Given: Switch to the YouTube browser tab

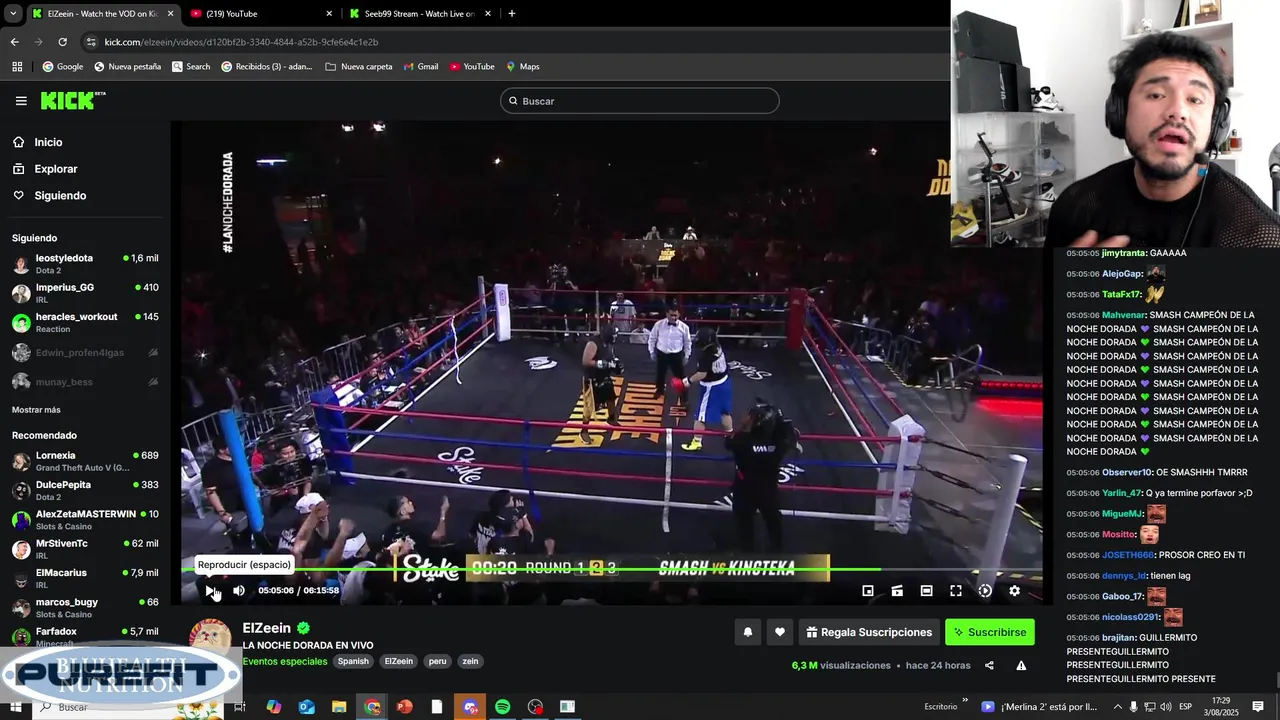Looking at the screenshot, I should (x=260, y=14).
